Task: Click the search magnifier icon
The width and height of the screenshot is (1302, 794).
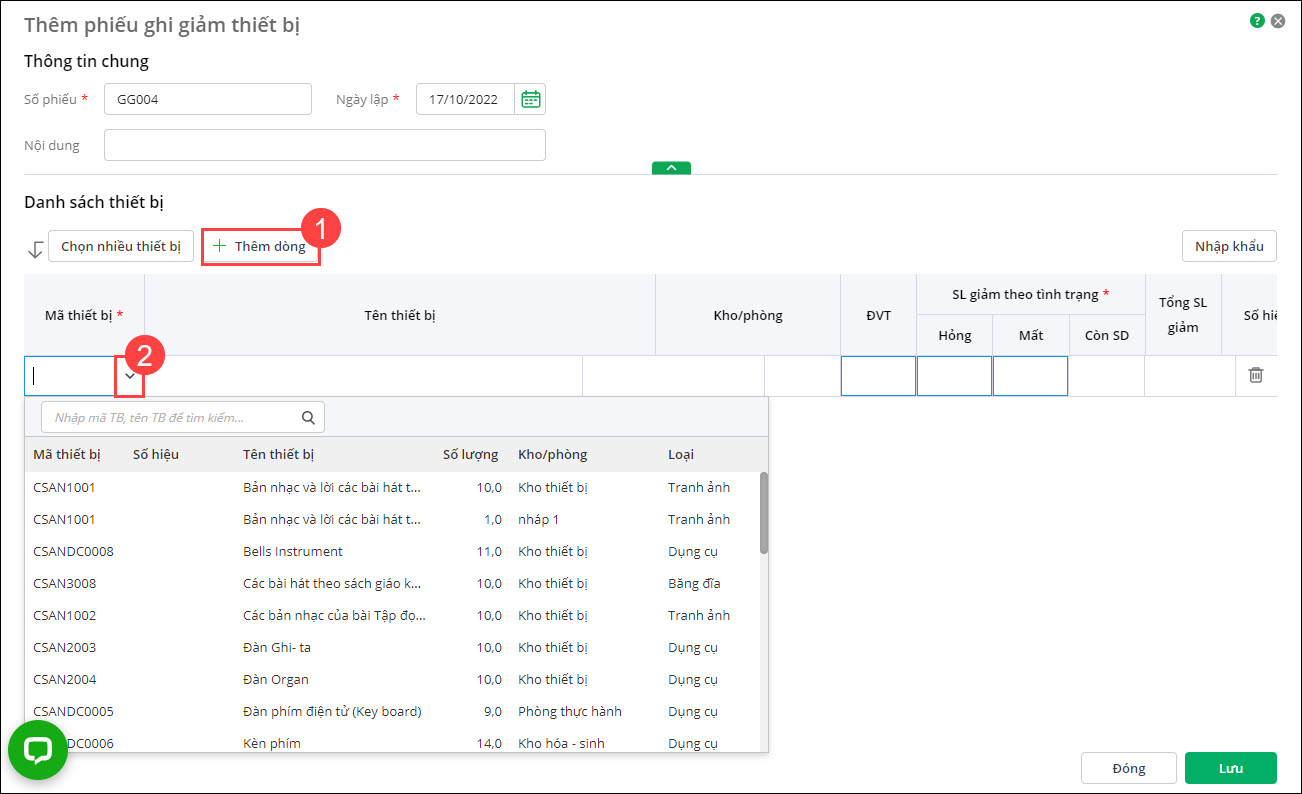Action: pos(309,417)
